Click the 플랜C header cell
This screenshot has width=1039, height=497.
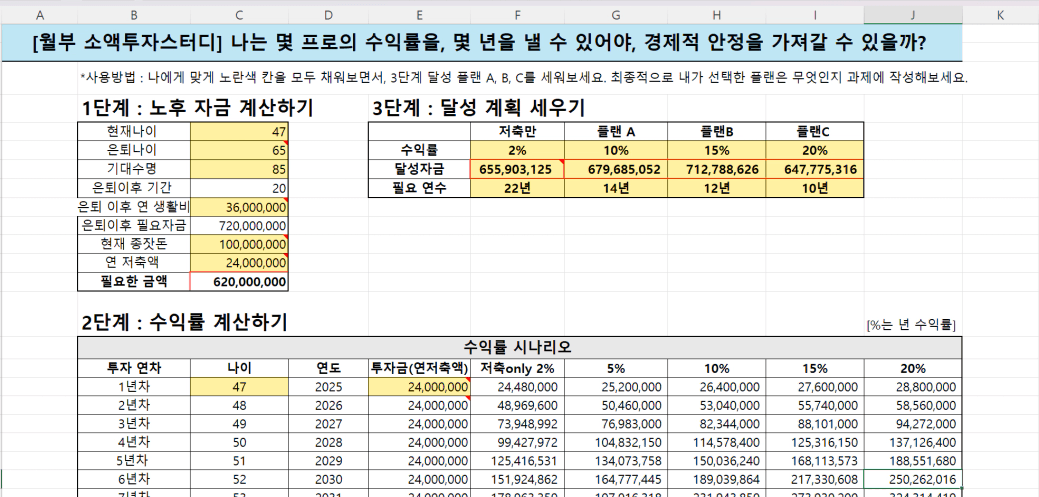tap(815, 131)
